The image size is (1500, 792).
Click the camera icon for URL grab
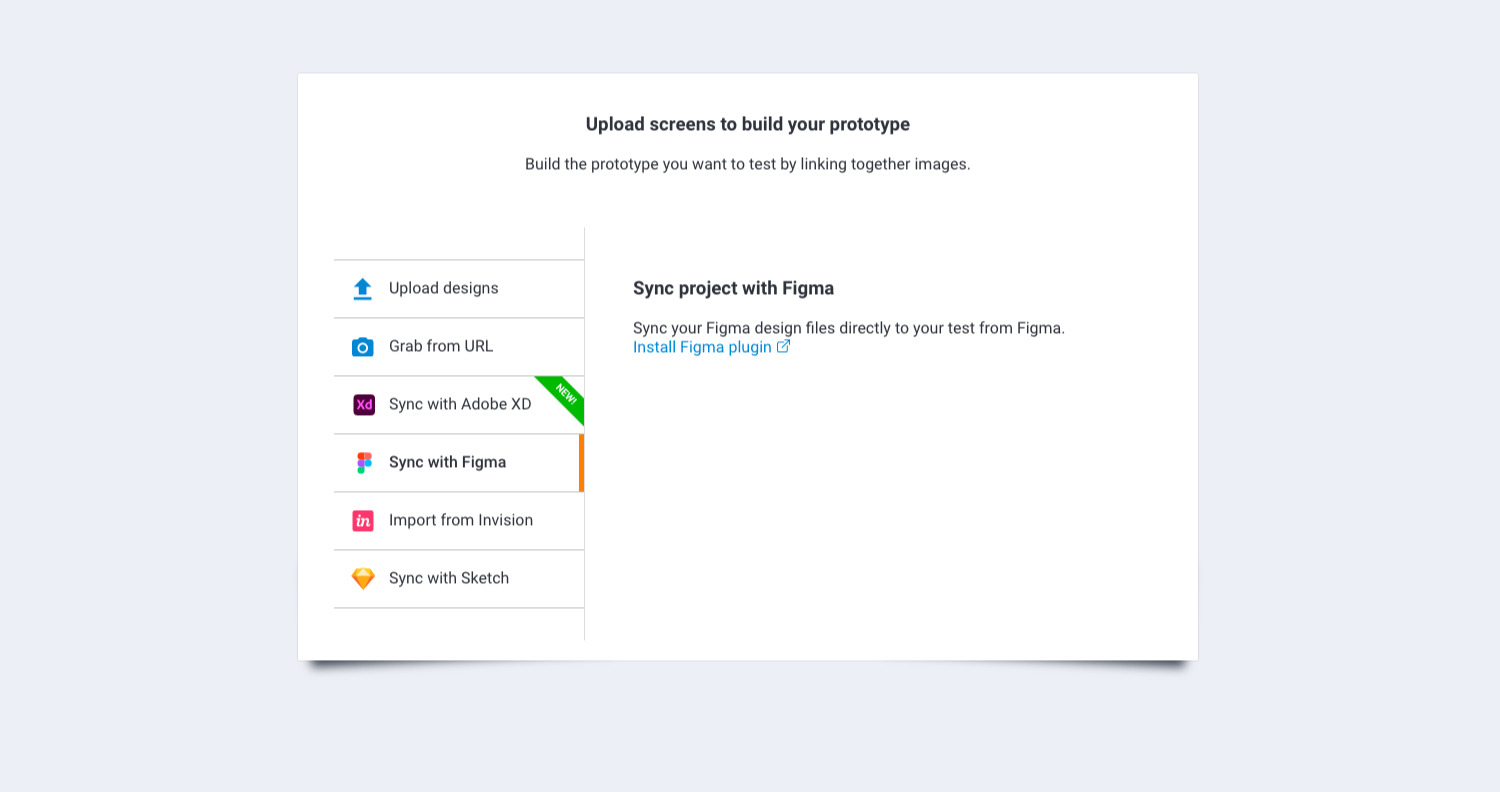[362, 347]
